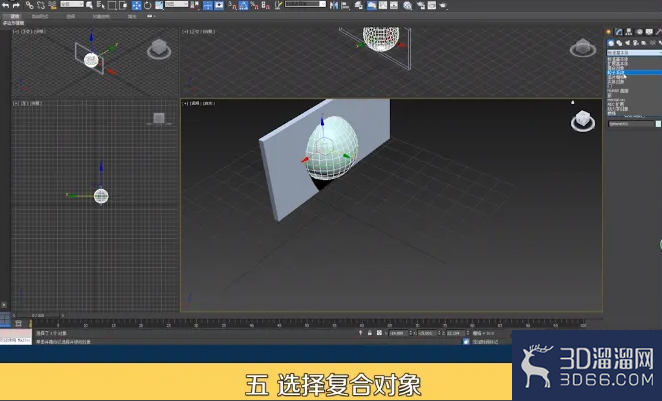Open the Display command panel tab
Viewport: 662px width, 401px height.
pos(649,32)
